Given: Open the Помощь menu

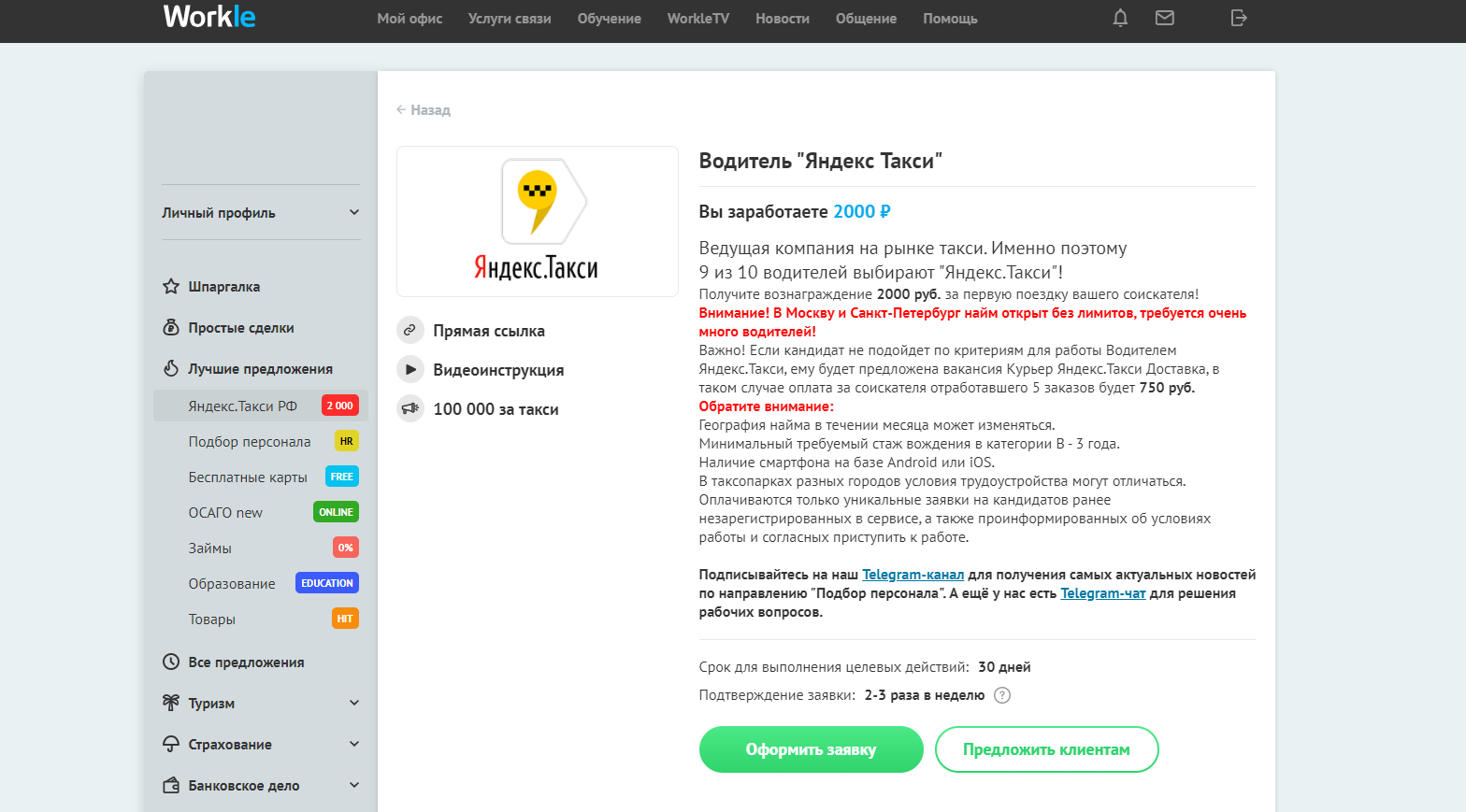Looking at the screenshot, I should 950,19.
